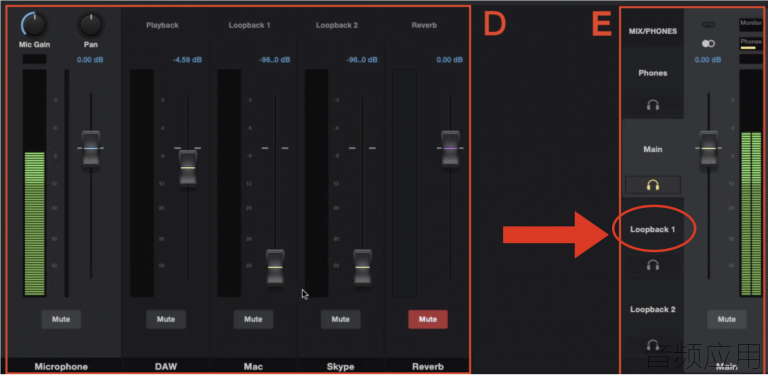Click the headphone icon under Loopback 1
The height and width of the screenshot is (375, 768).
click(652, 265)
